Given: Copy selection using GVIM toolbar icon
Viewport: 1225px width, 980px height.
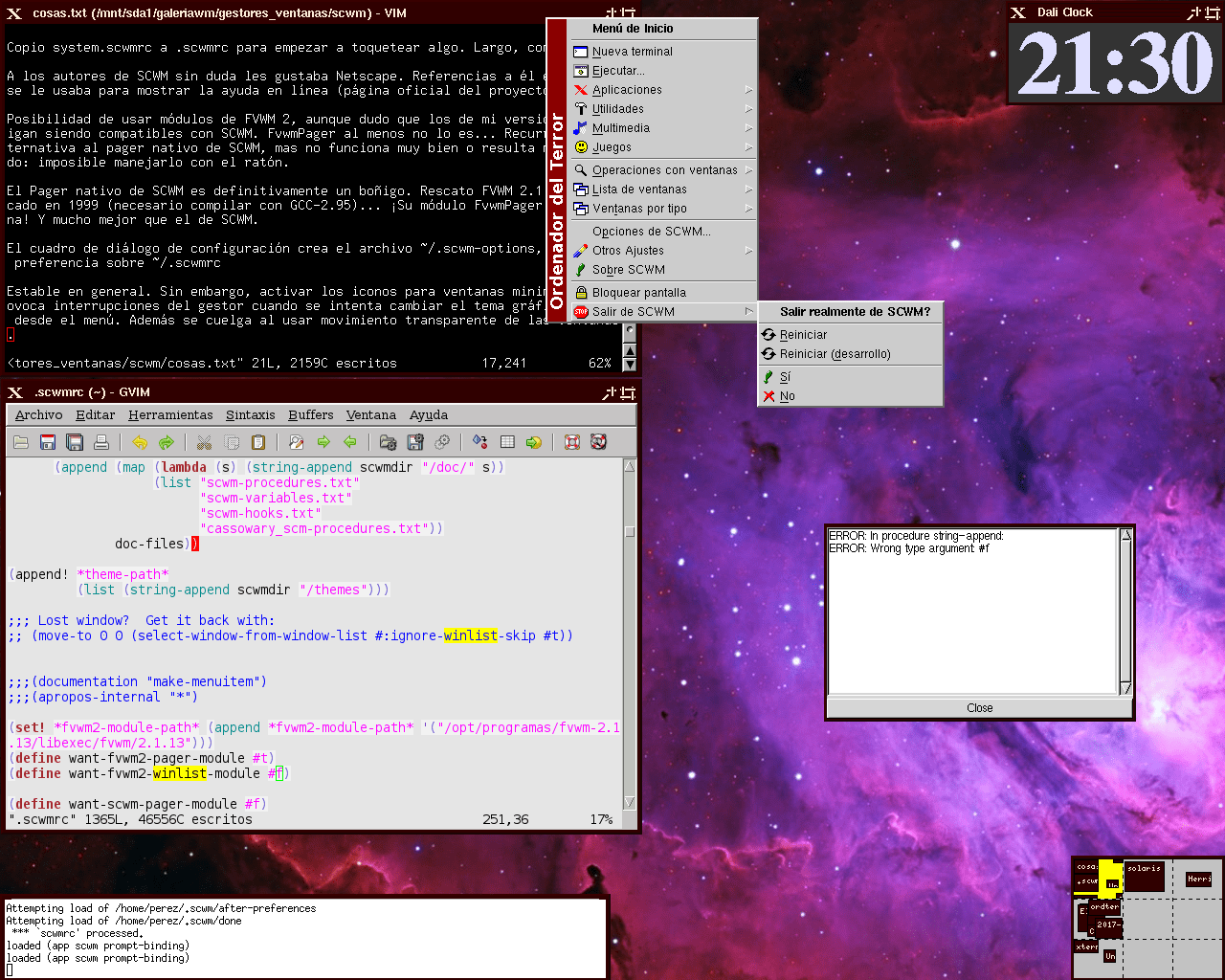Looking at the screenshot, I should click(232, 442).
